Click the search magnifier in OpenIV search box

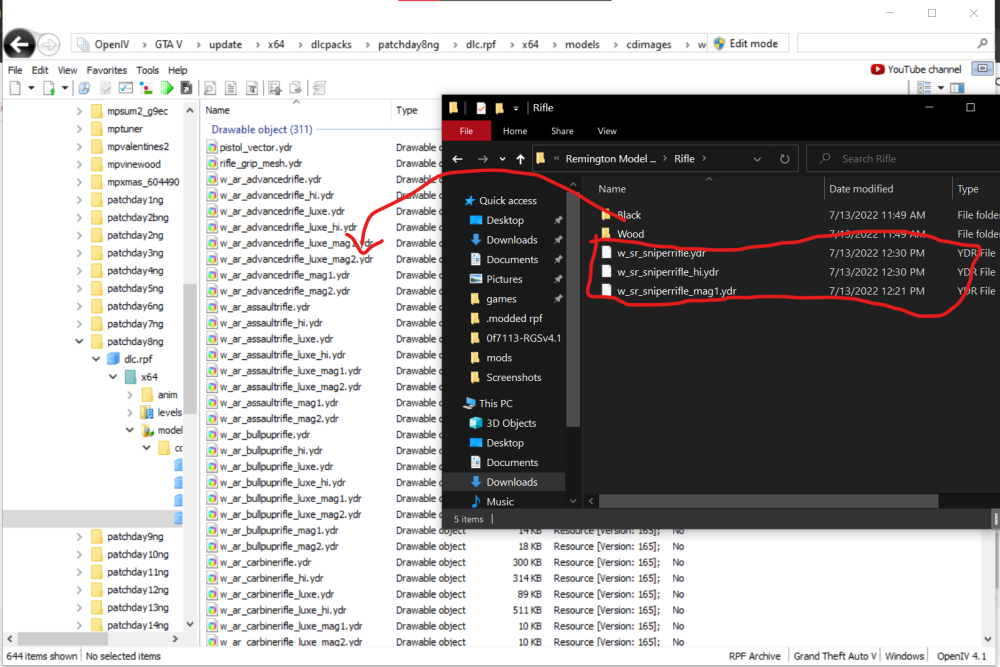click(x=982, y=43)
